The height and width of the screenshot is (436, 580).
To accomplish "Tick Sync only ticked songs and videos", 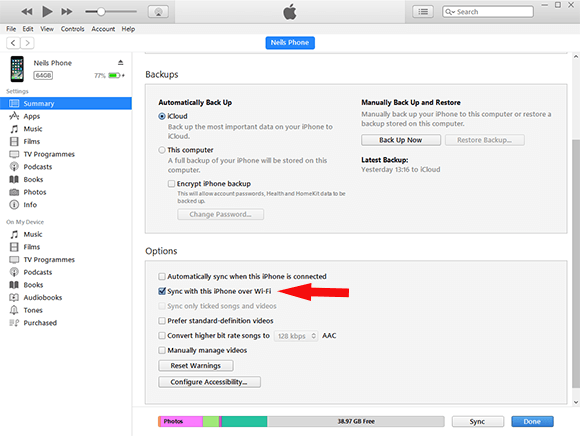I will pyautogui.click(x=162, y=306).
